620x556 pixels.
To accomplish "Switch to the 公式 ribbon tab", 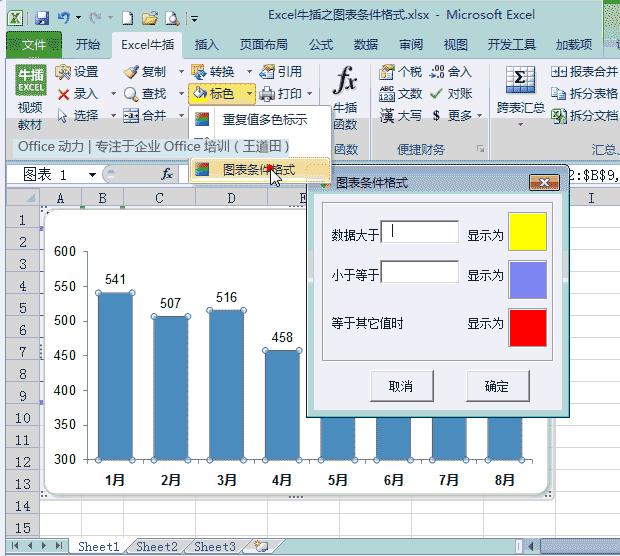I will point(321,44).
